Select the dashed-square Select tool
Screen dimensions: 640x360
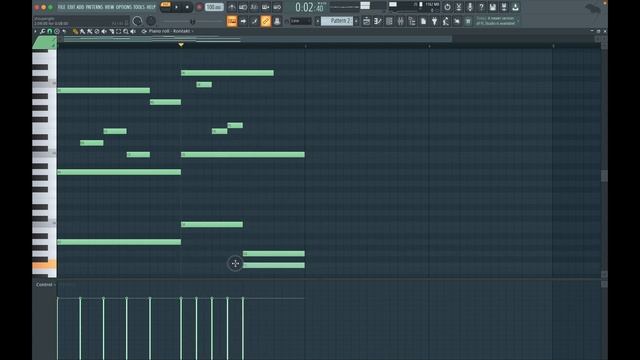click(118, 31)
